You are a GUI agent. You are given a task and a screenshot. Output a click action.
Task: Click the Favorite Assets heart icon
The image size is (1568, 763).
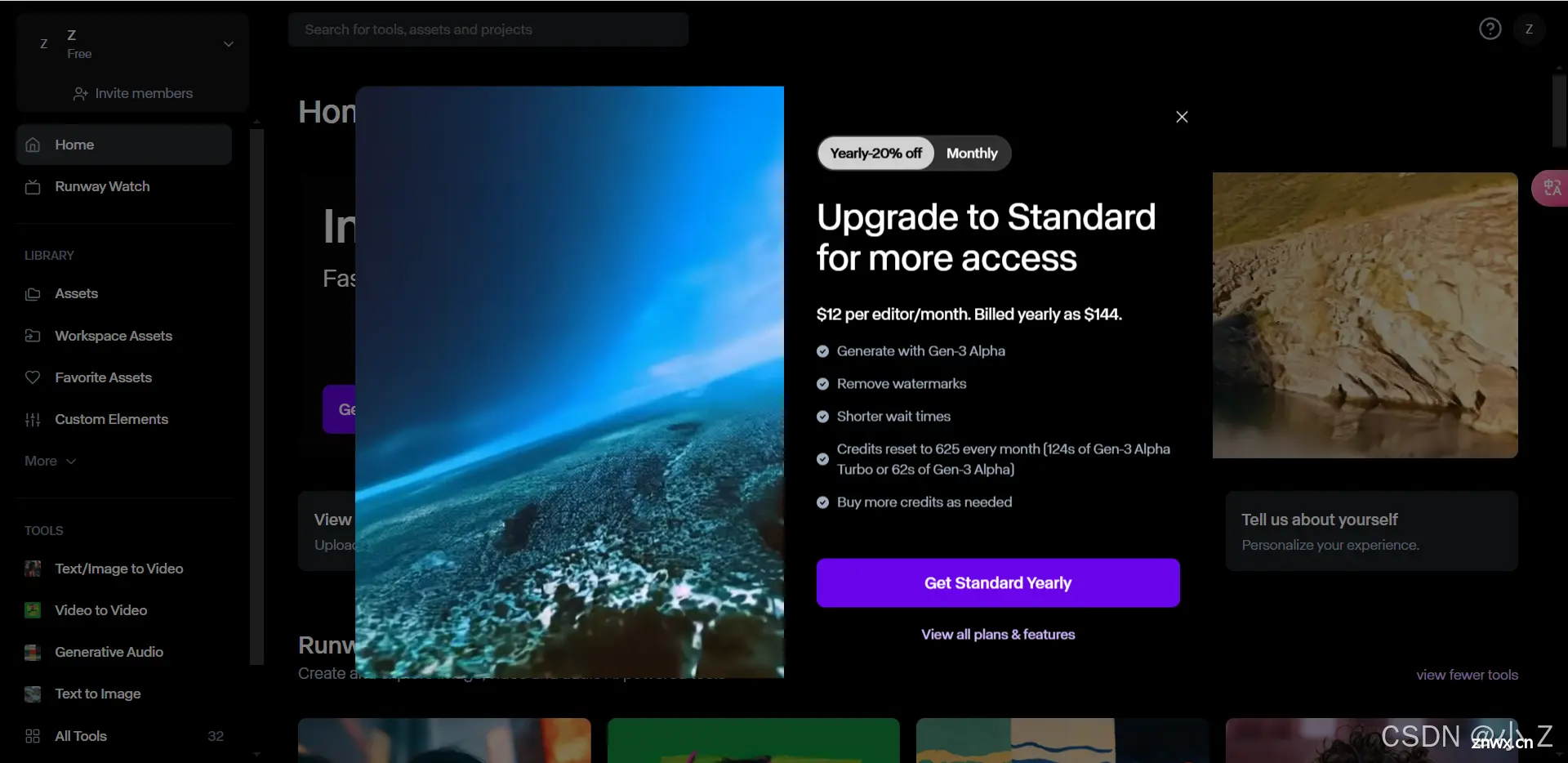coord(33,377)
